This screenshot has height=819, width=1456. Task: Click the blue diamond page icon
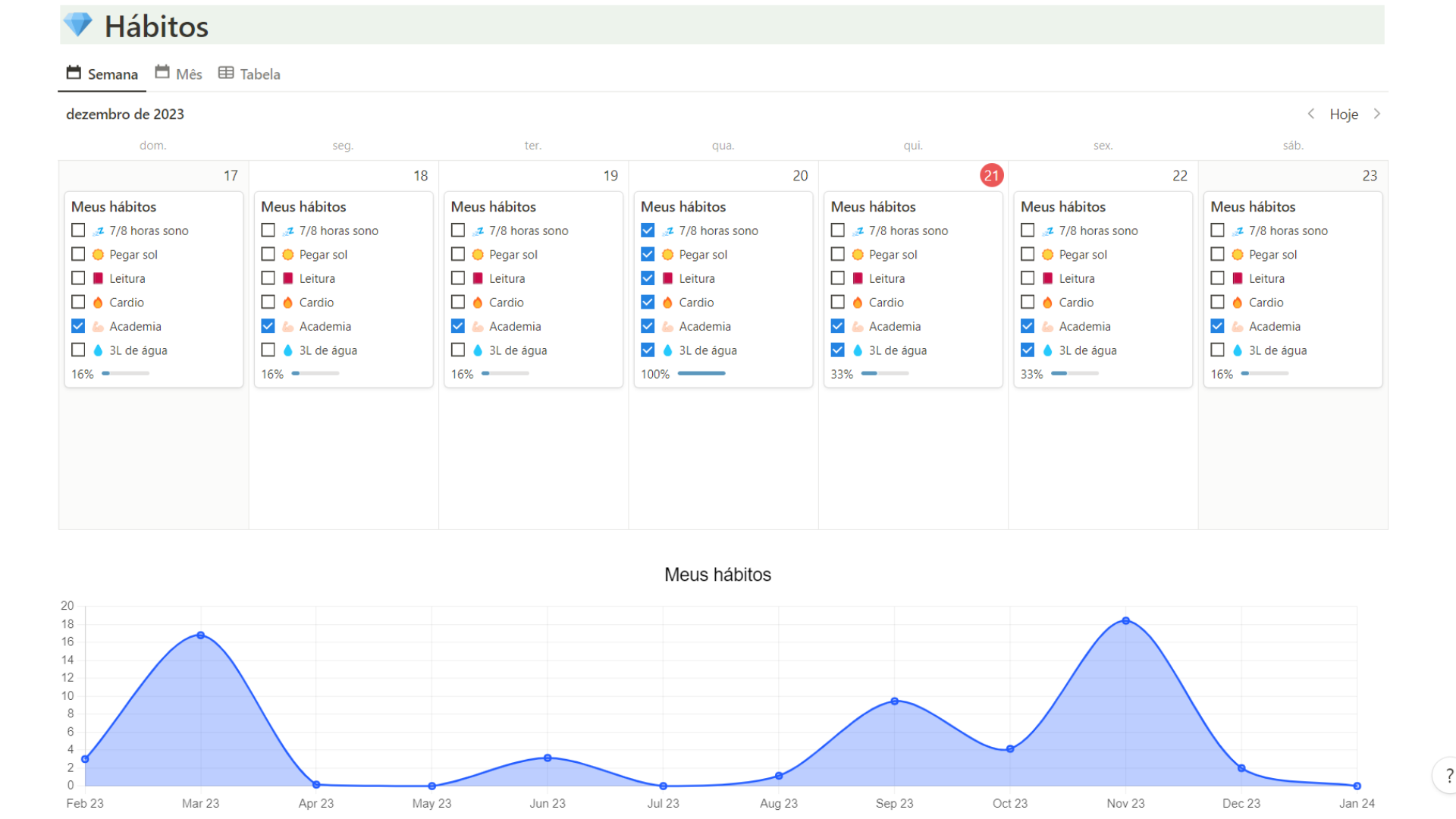point(77,25)
